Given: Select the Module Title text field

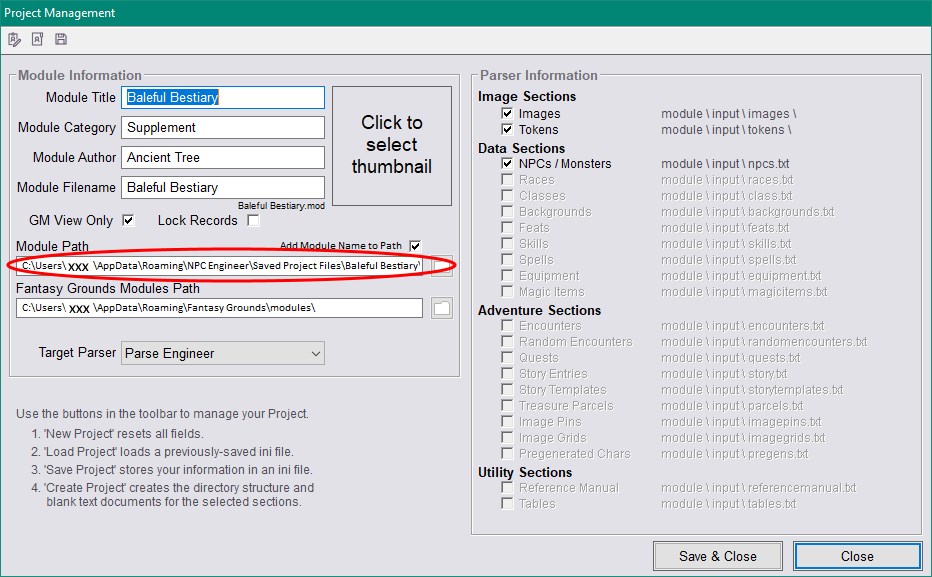Looking at the screenshot, I should point(222,98).
